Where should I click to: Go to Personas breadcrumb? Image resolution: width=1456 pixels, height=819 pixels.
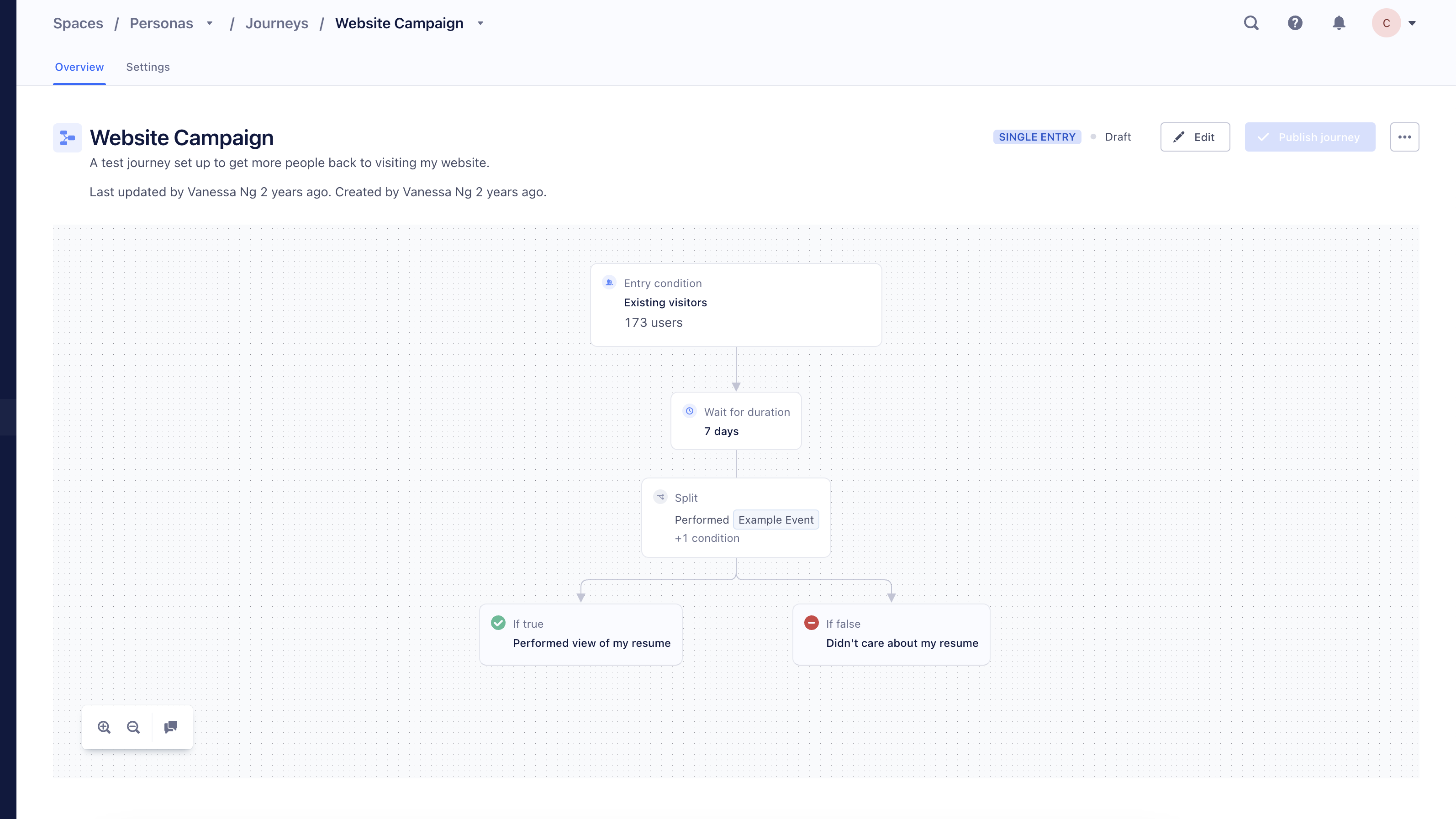(161, 23)
